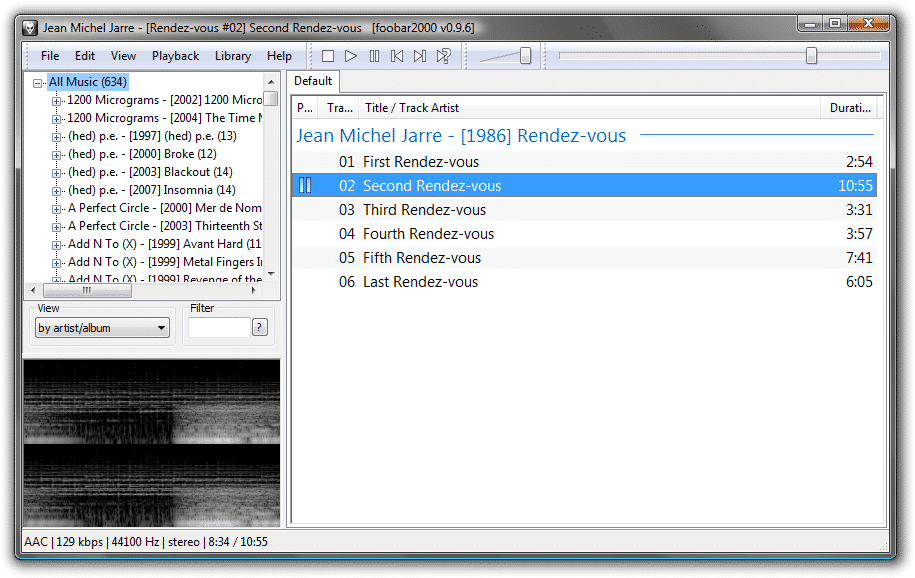915x578 pixels.
Task: Collapse the All Music (634) tree node
Action: pos(37,81)
